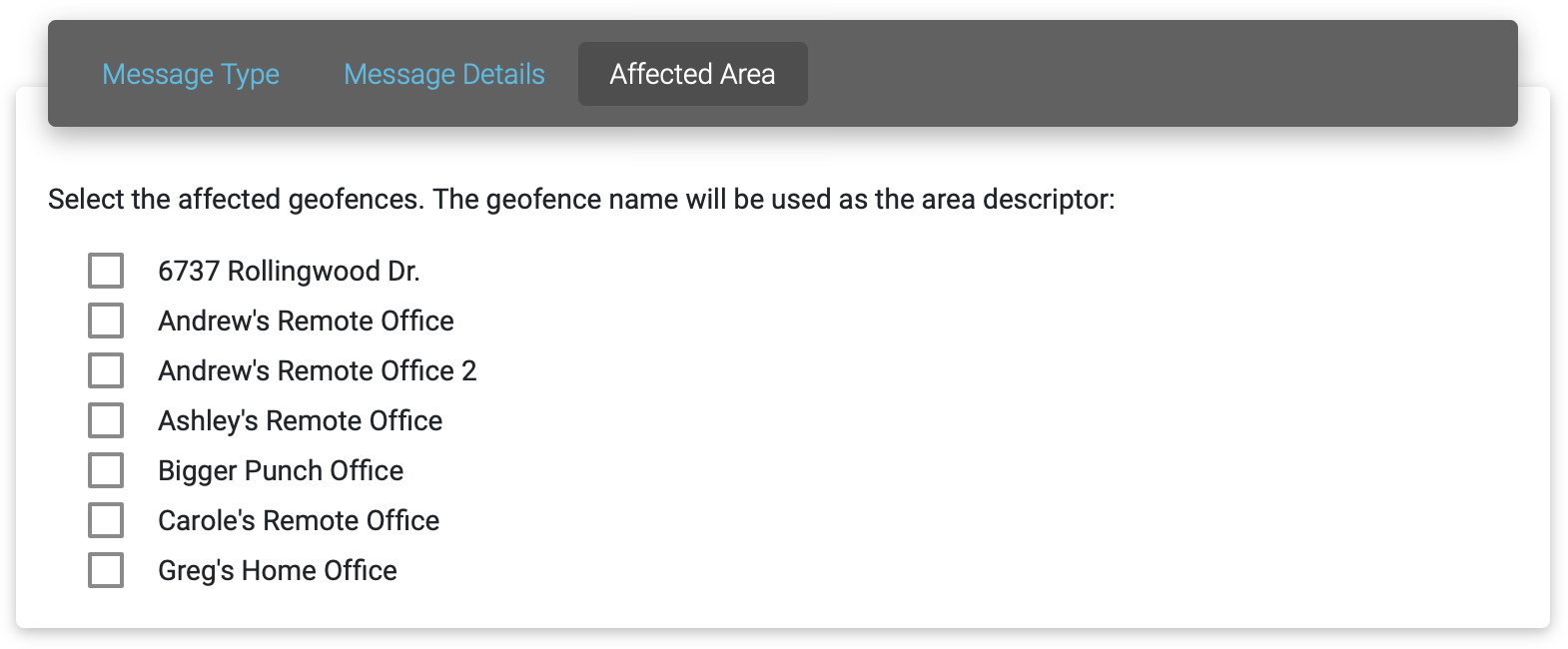
Task: Click the Andrew's Remote Office 2 label
Action: [318, 370]
